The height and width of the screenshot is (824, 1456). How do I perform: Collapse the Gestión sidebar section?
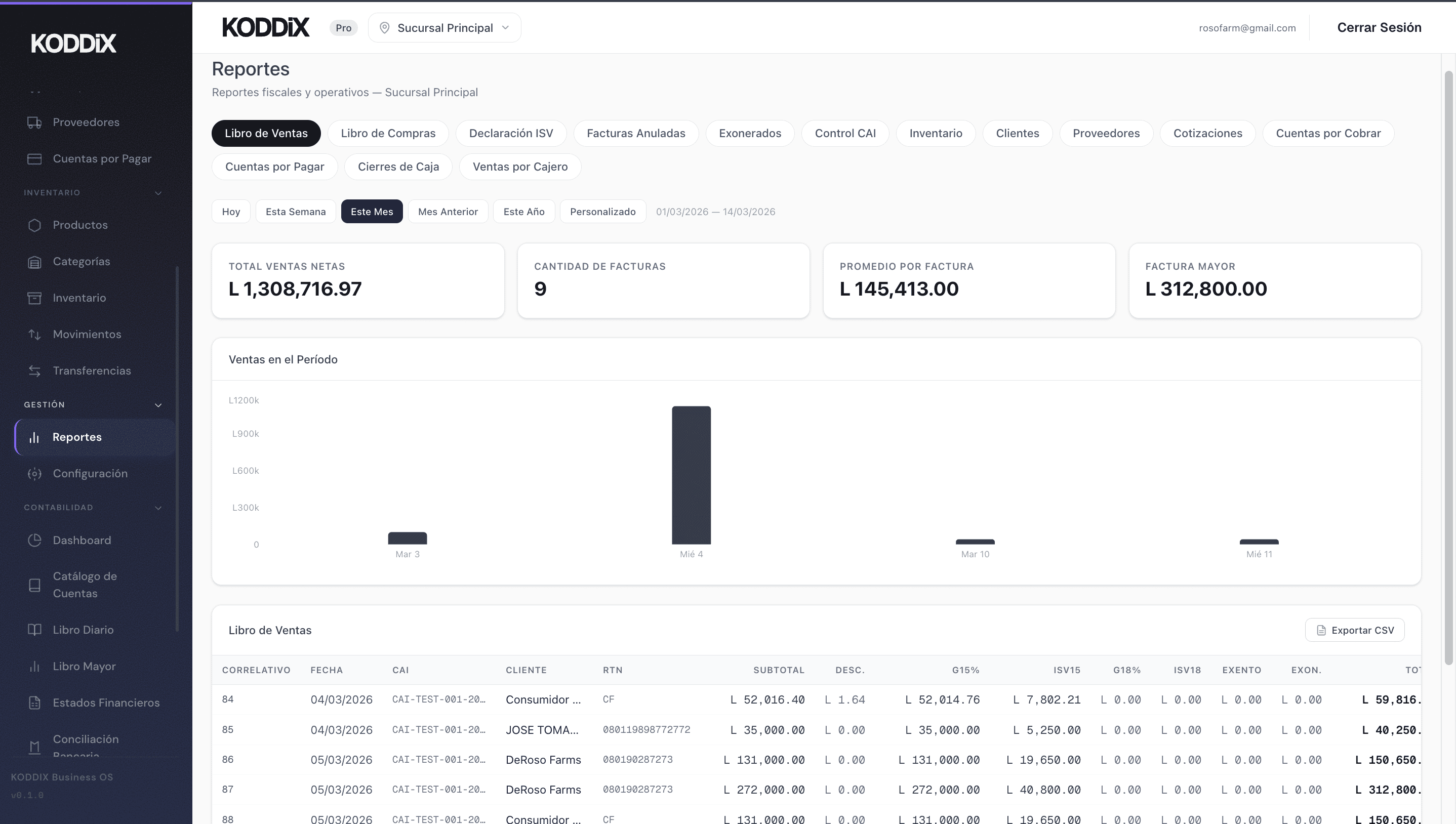158,405
